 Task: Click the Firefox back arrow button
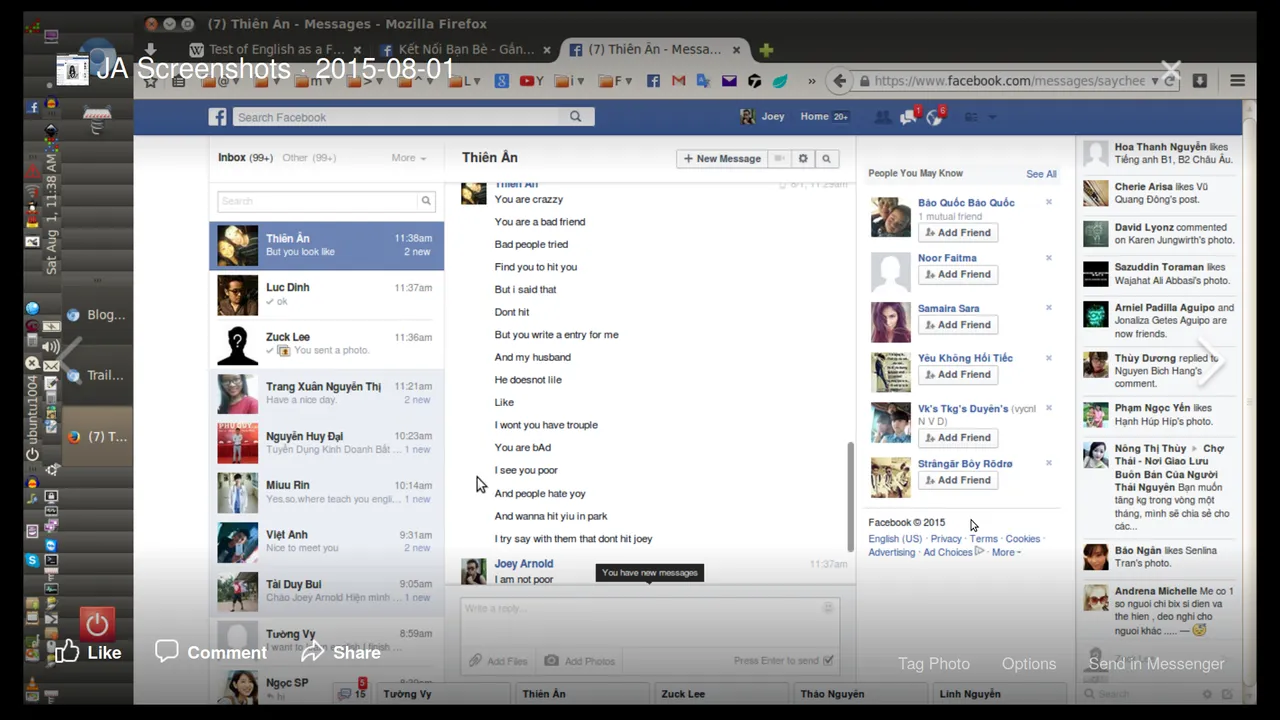tap(840, 81)
